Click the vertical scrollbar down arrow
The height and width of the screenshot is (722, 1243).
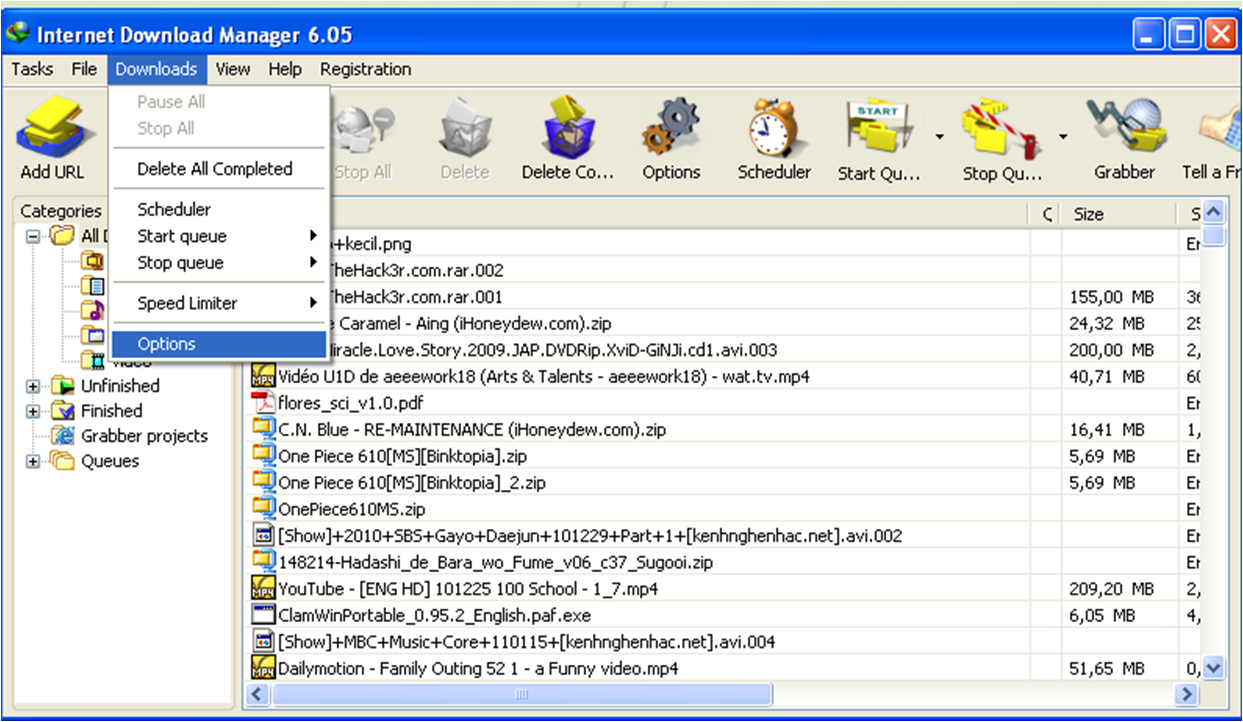click(x=1213, y=668)
